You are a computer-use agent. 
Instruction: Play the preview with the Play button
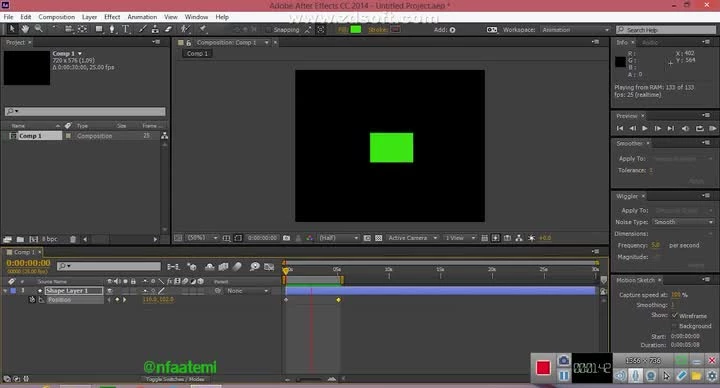tap(645, 129)
